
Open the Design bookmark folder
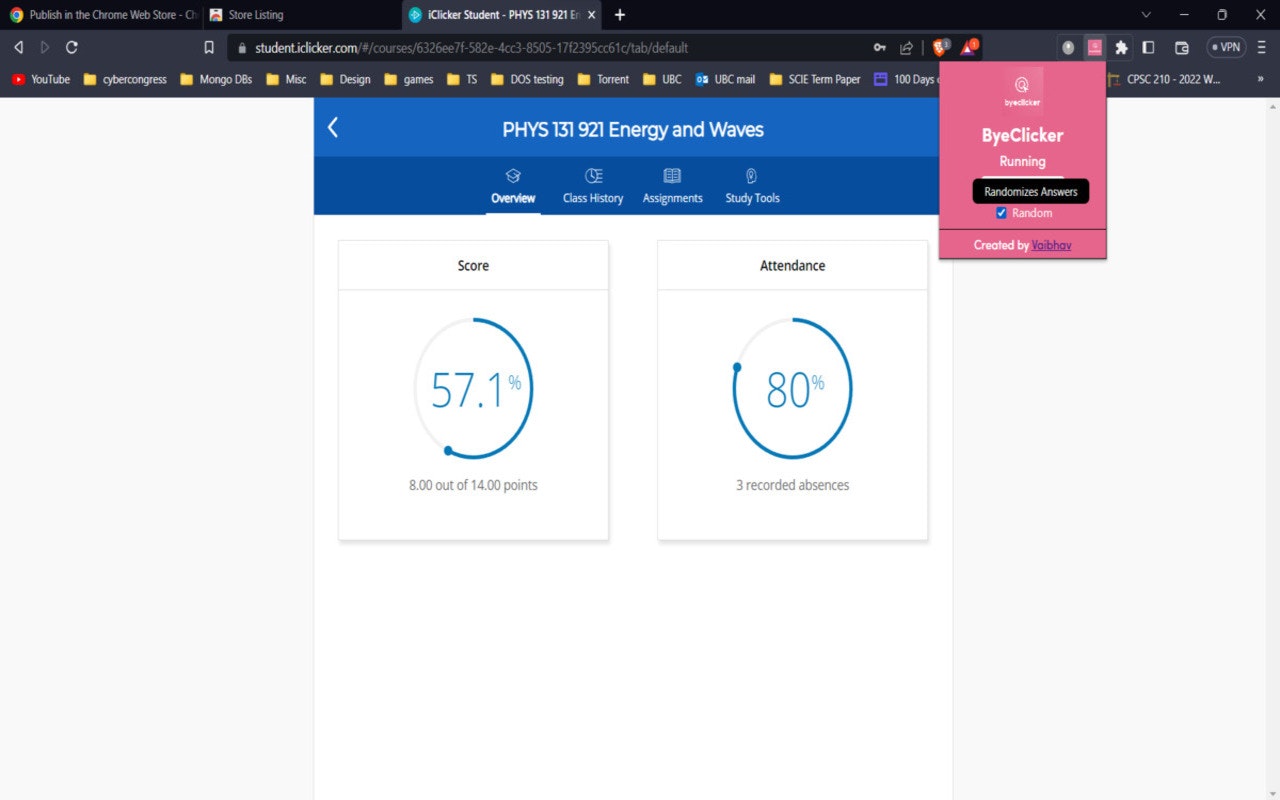[345, 79]
